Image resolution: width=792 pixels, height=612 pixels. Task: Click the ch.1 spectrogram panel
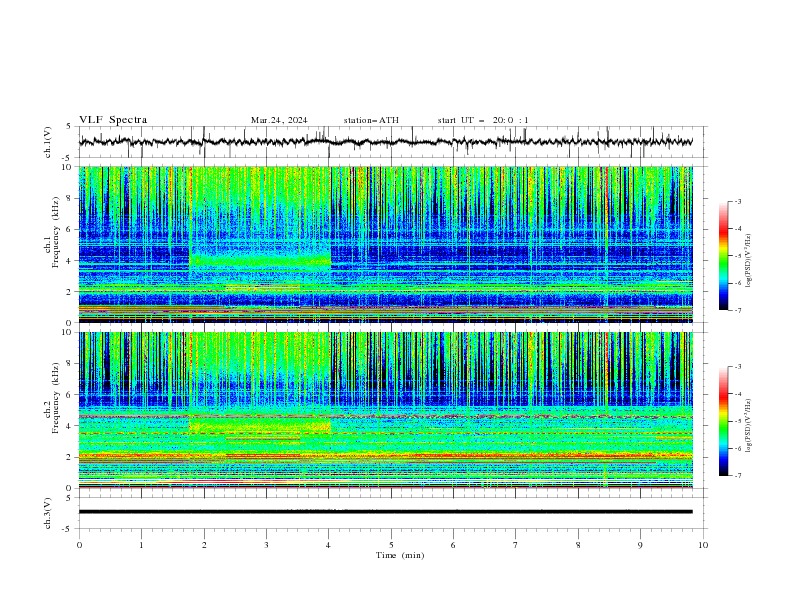click(385, 244)
